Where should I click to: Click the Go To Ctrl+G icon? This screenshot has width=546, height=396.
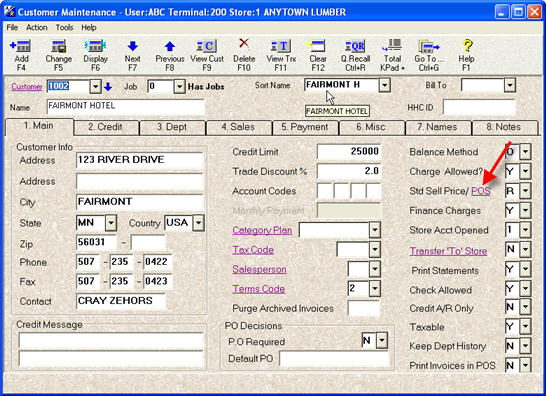coord(429,46)
